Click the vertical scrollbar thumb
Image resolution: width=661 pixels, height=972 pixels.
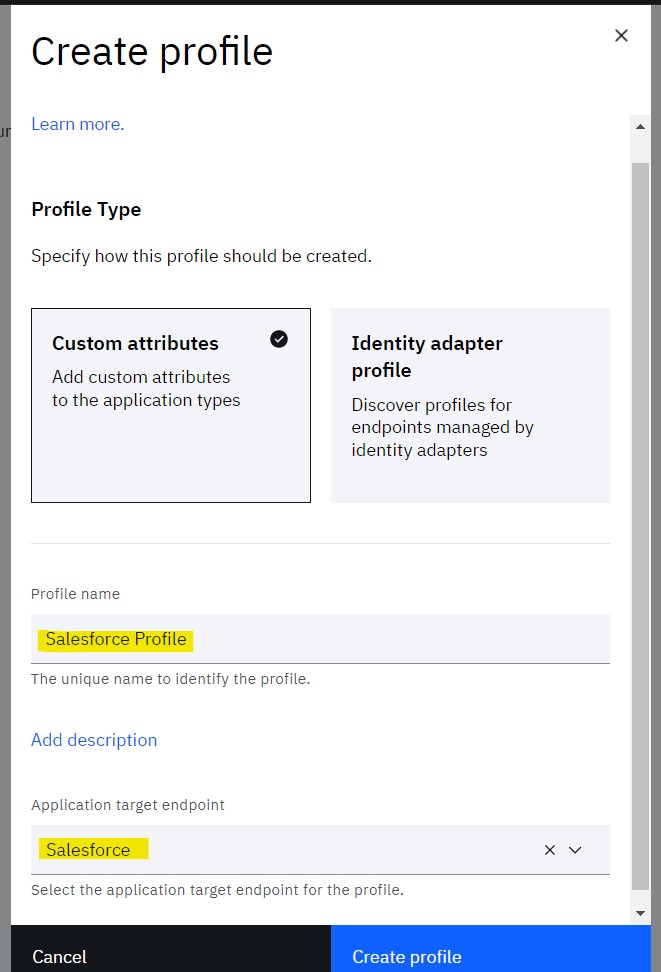pyautogui.click(x=641, y=520)
